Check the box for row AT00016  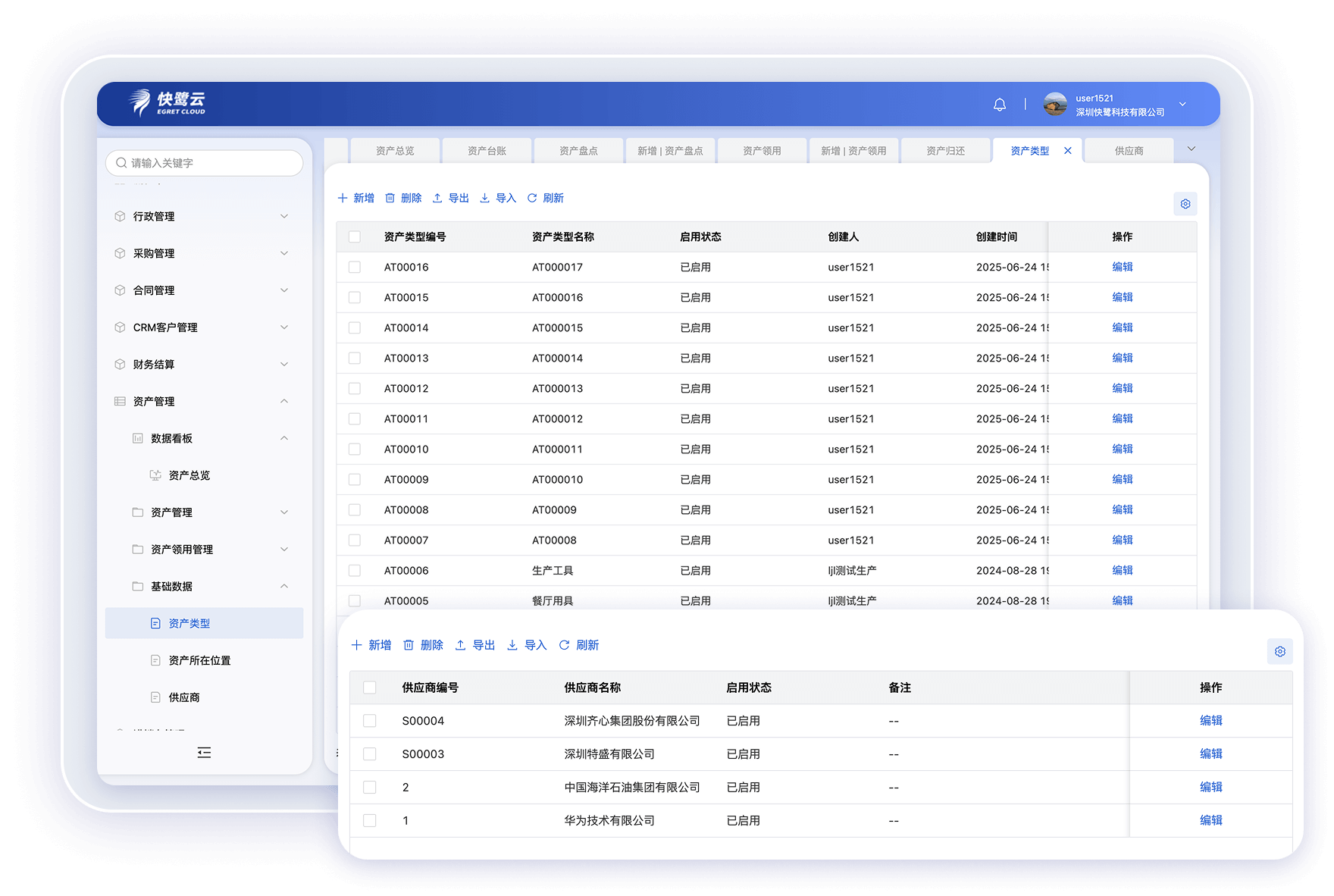(x=355, y=268)
